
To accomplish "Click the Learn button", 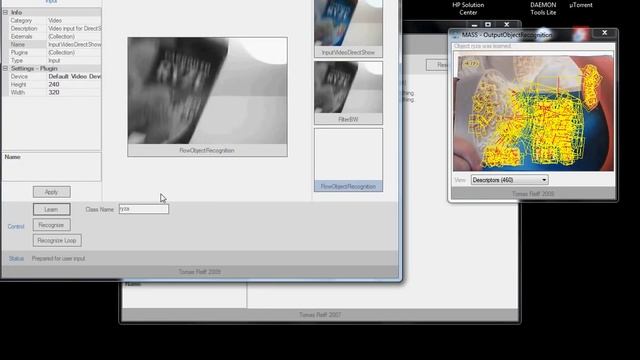I will (x=51, y=209).
